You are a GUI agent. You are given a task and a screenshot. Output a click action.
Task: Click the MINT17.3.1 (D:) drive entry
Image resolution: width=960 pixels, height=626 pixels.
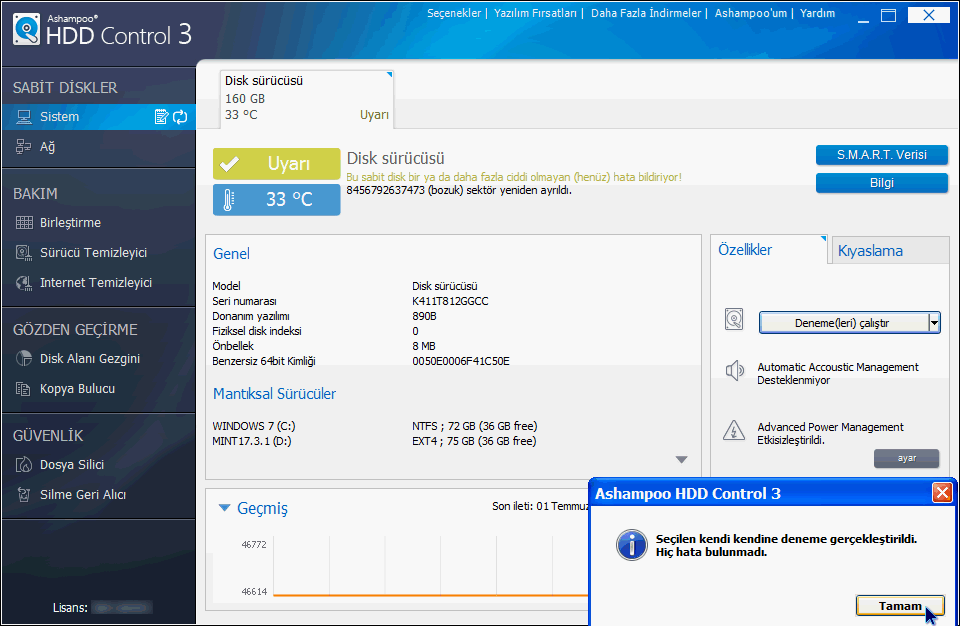[x=252, y=441]
